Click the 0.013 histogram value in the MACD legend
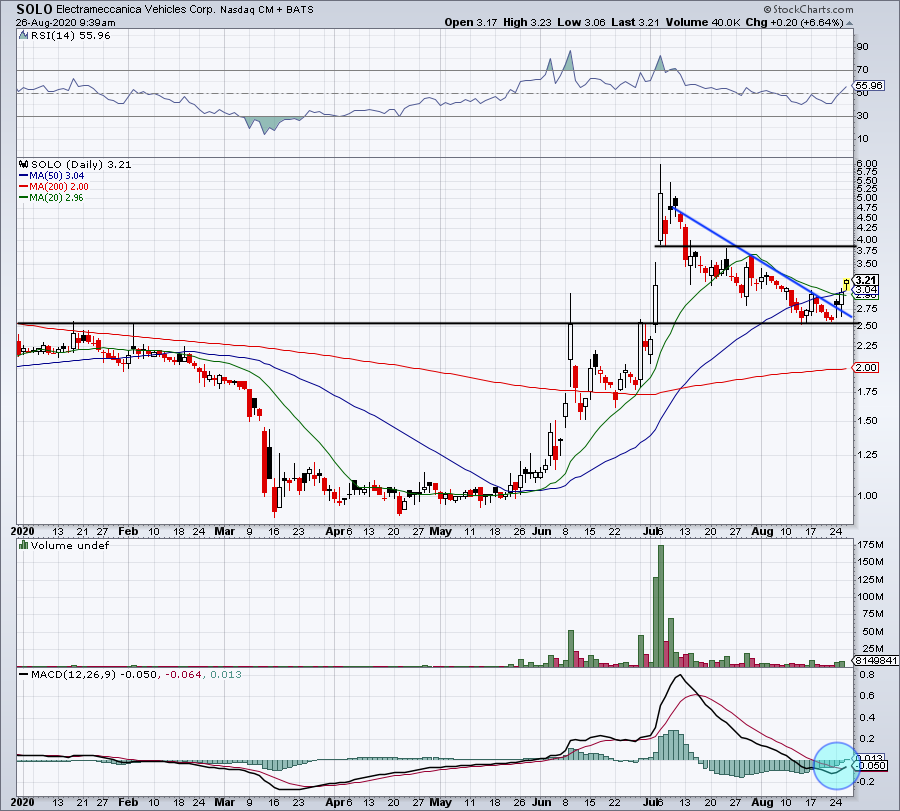 [226, 674]
